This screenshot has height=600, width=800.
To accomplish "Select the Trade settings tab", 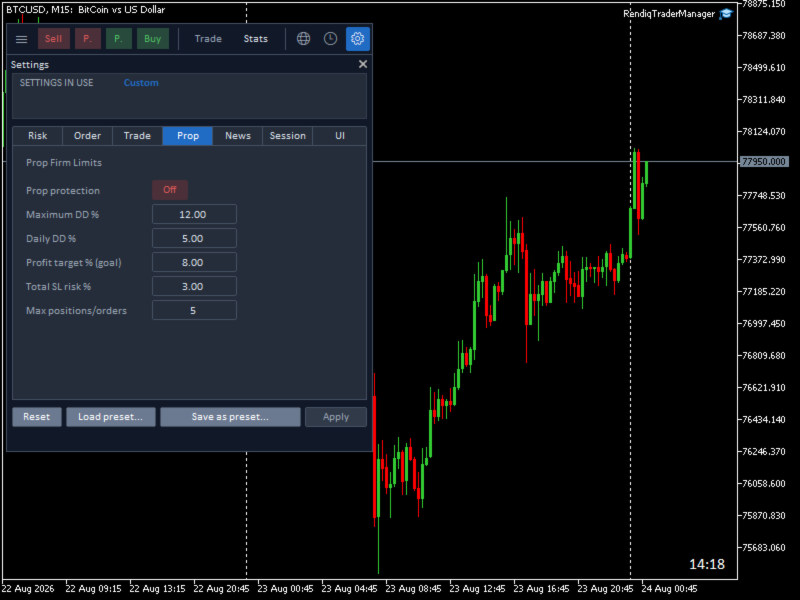I will 137,136.
